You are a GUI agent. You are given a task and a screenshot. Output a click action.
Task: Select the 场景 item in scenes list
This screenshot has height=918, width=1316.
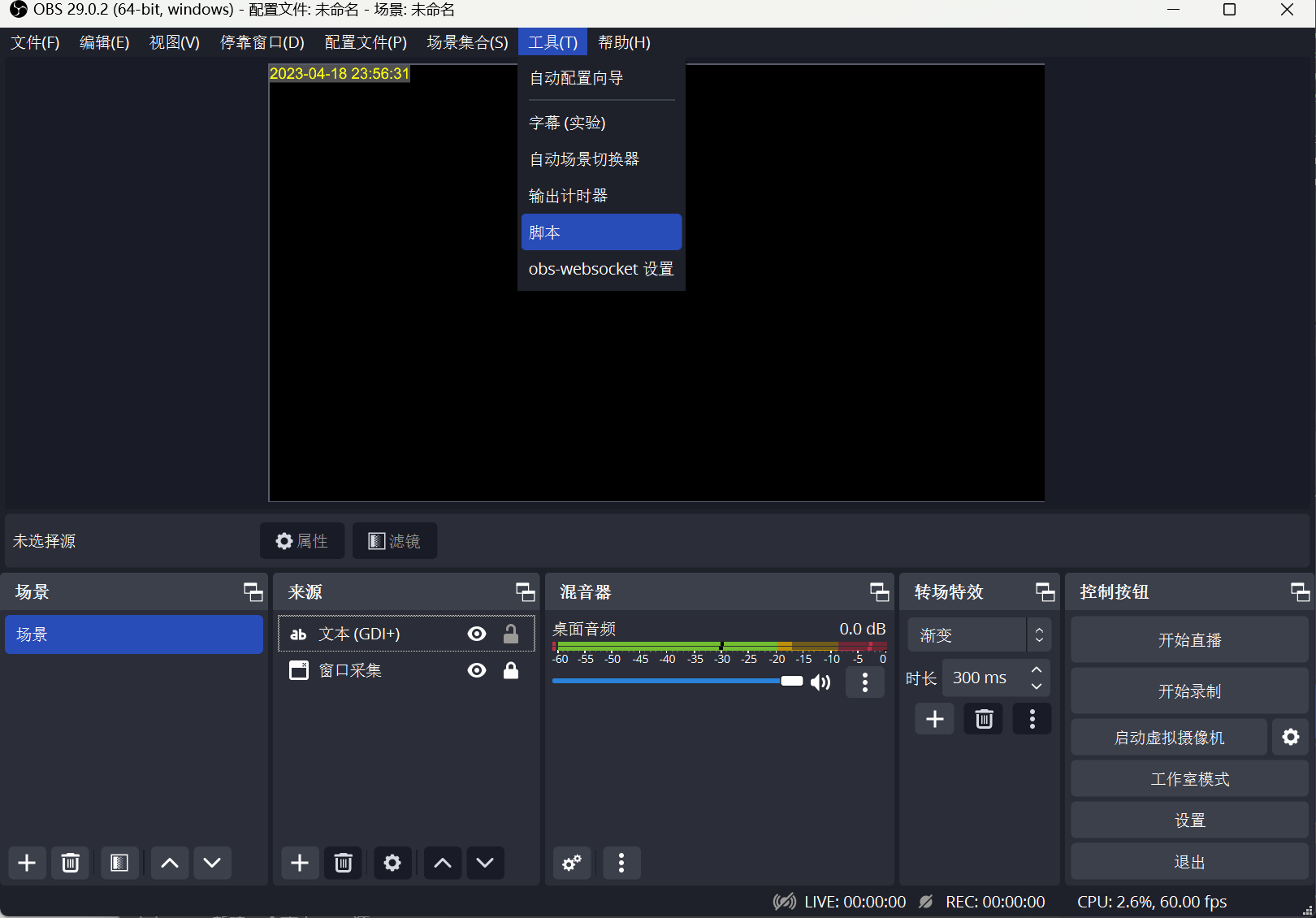[134, 634]
